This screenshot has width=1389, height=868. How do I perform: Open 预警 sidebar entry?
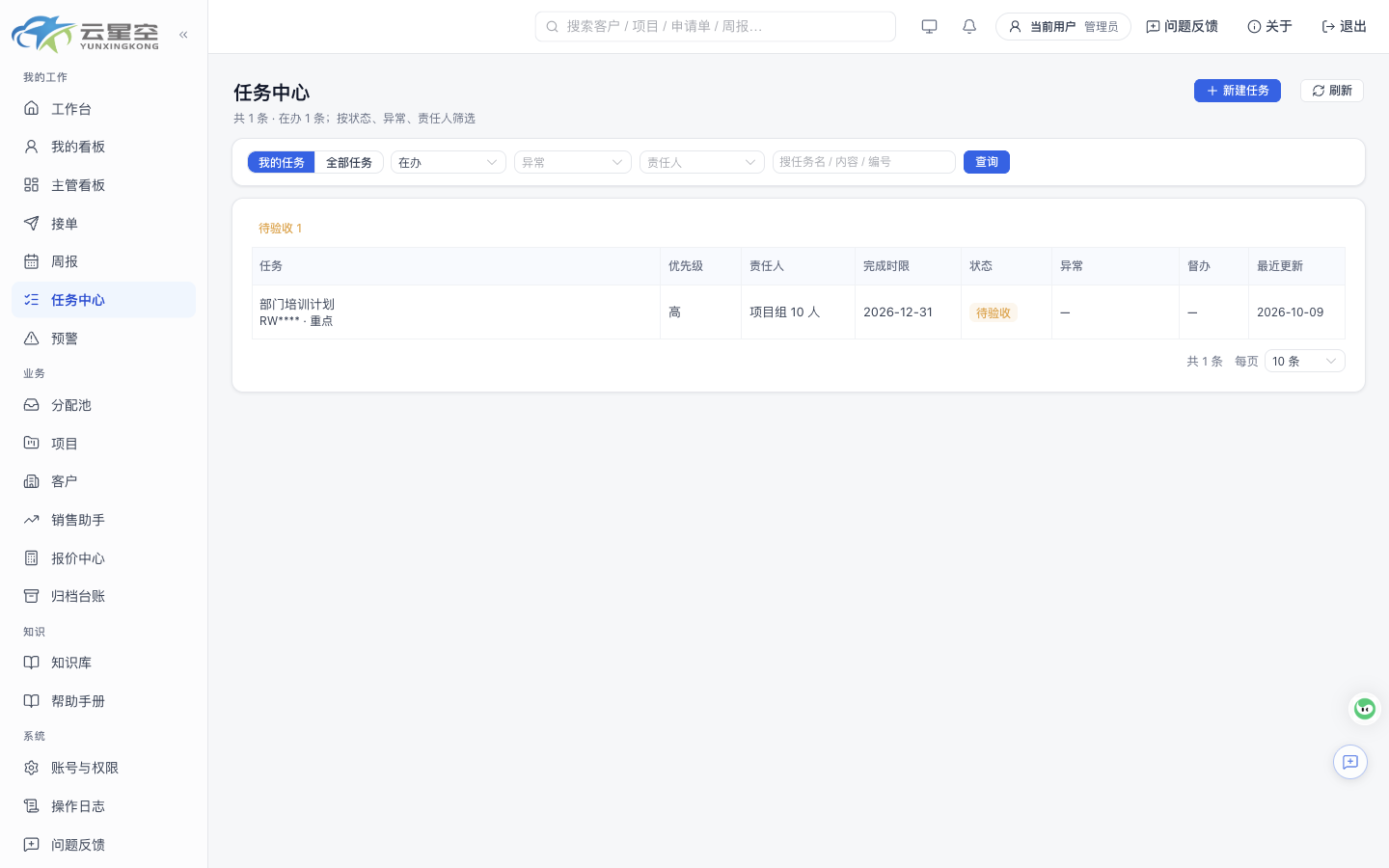tap(103, 339)
